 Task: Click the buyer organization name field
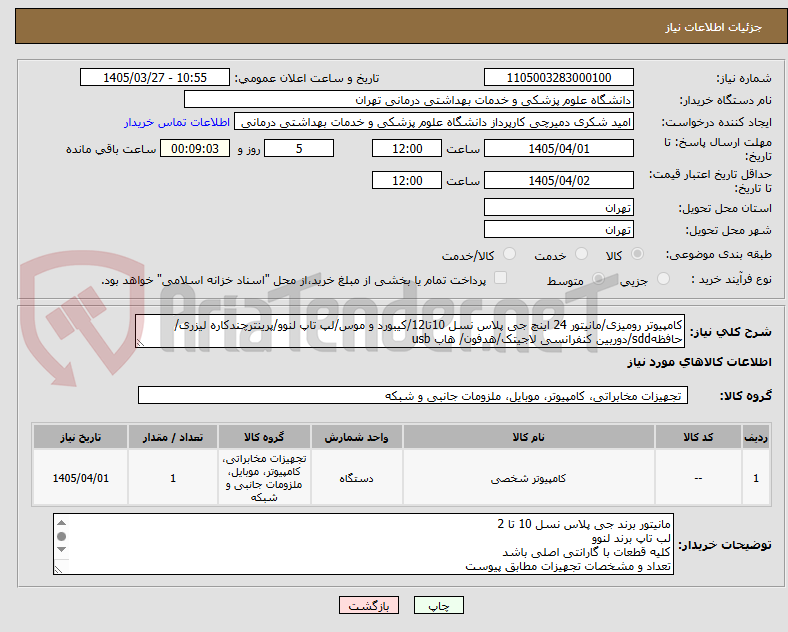(x=409, y=99)
